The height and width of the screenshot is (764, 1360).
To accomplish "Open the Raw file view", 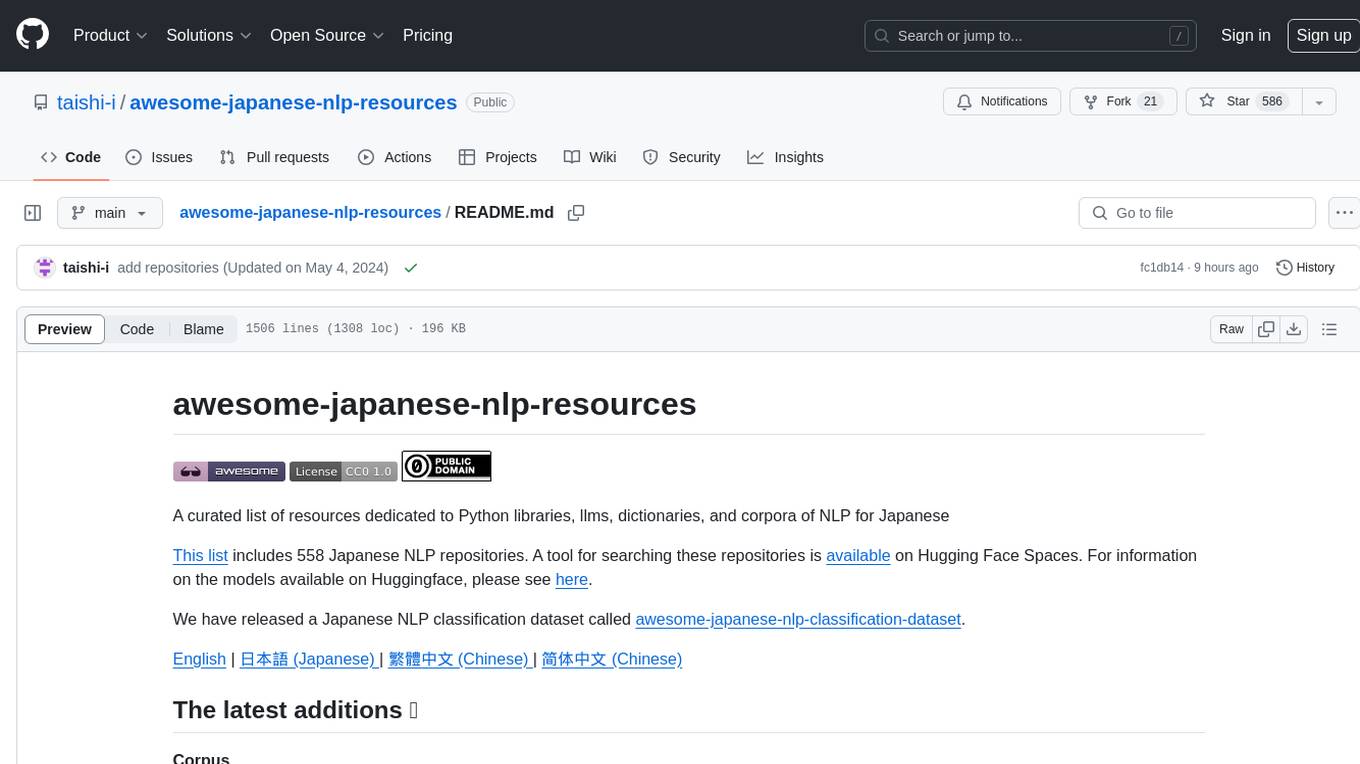I will click(x=1231, y=329).
